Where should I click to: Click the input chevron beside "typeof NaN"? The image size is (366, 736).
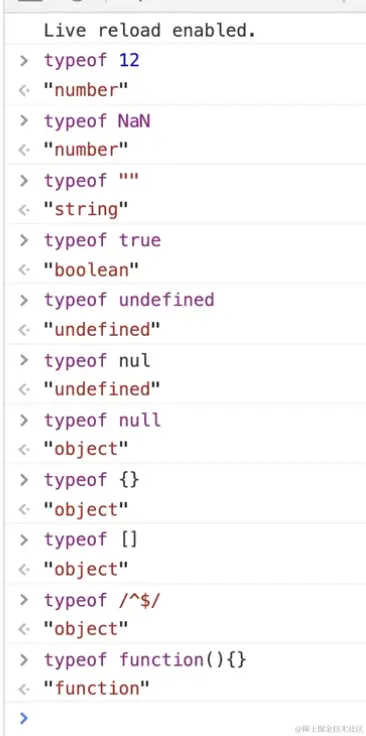click(x=24, y=121)
